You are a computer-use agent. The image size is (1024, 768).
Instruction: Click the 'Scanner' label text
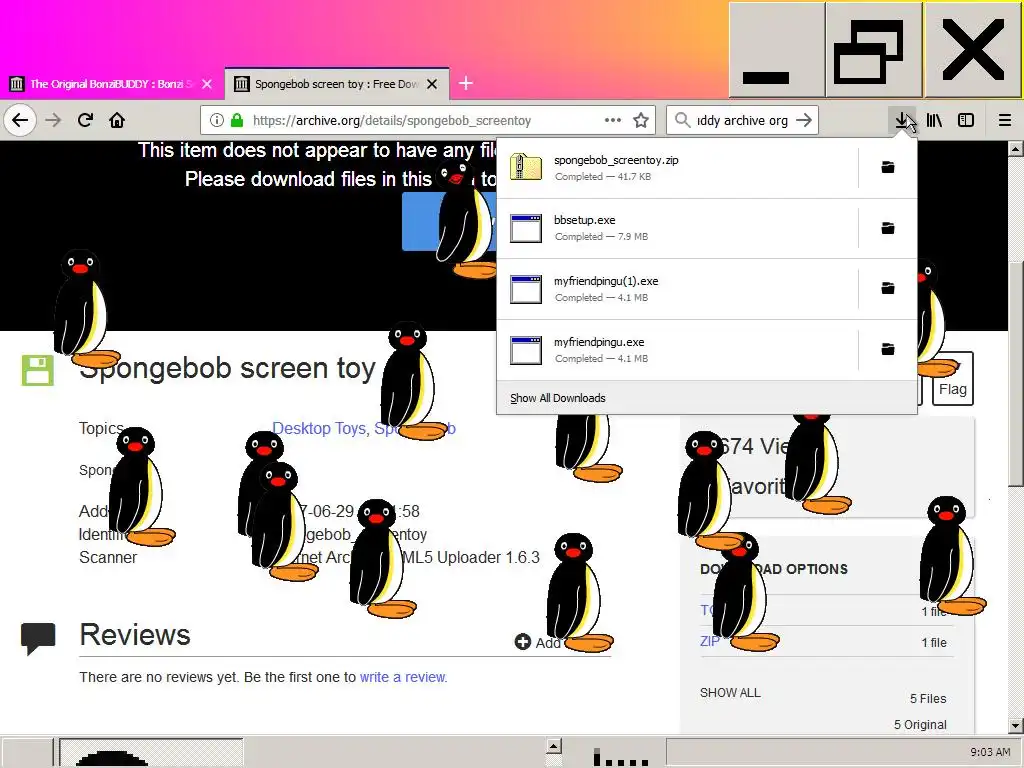pyautogui.click(x=108, y=558)
